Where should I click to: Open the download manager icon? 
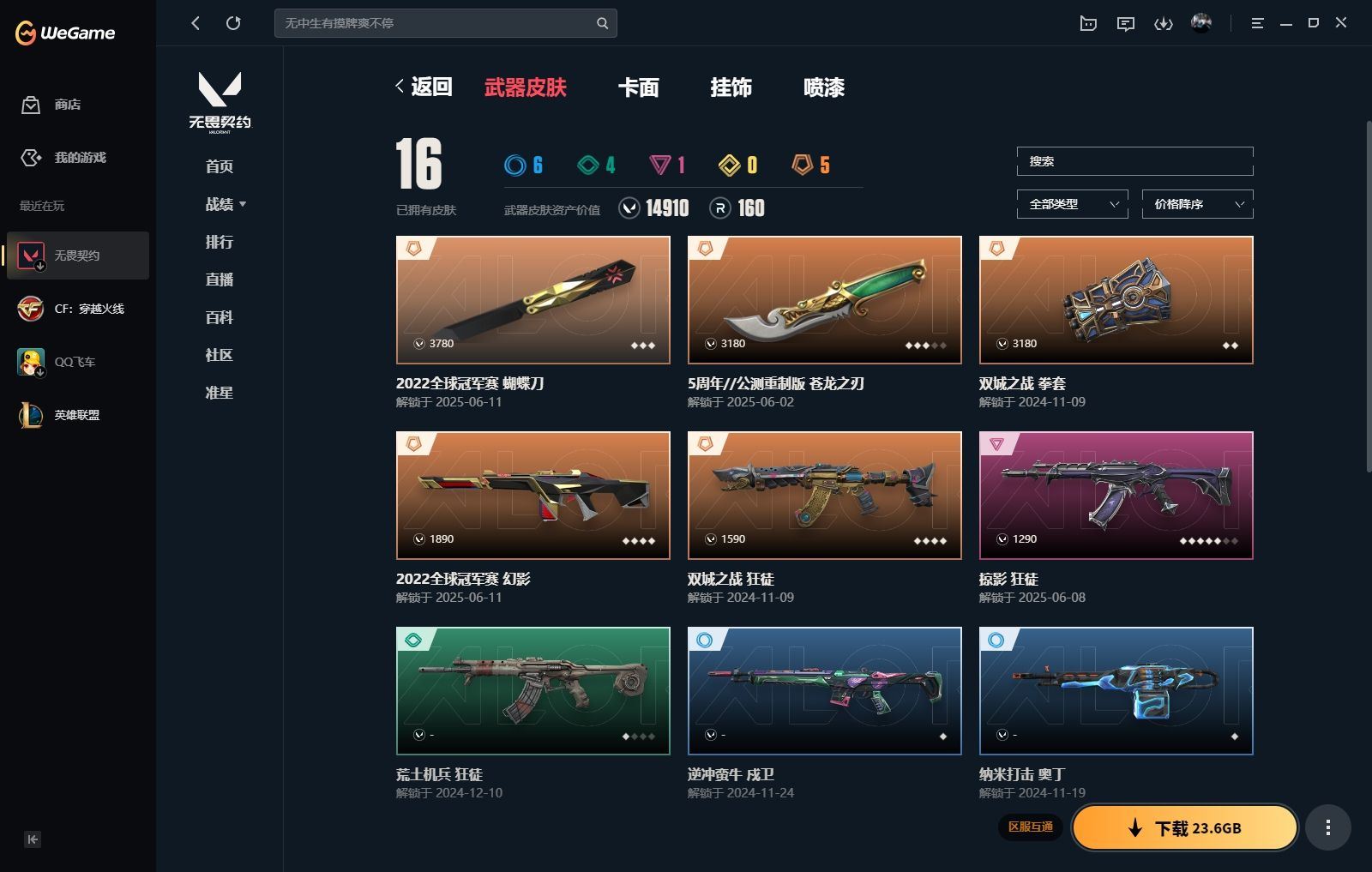1164,24
